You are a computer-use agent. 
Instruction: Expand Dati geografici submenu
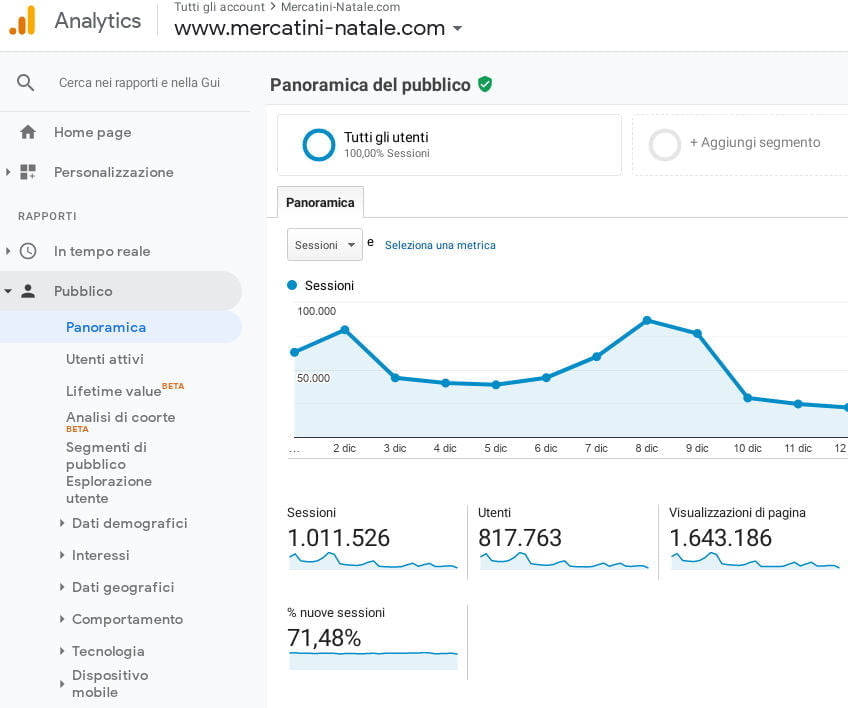point(62,587)
